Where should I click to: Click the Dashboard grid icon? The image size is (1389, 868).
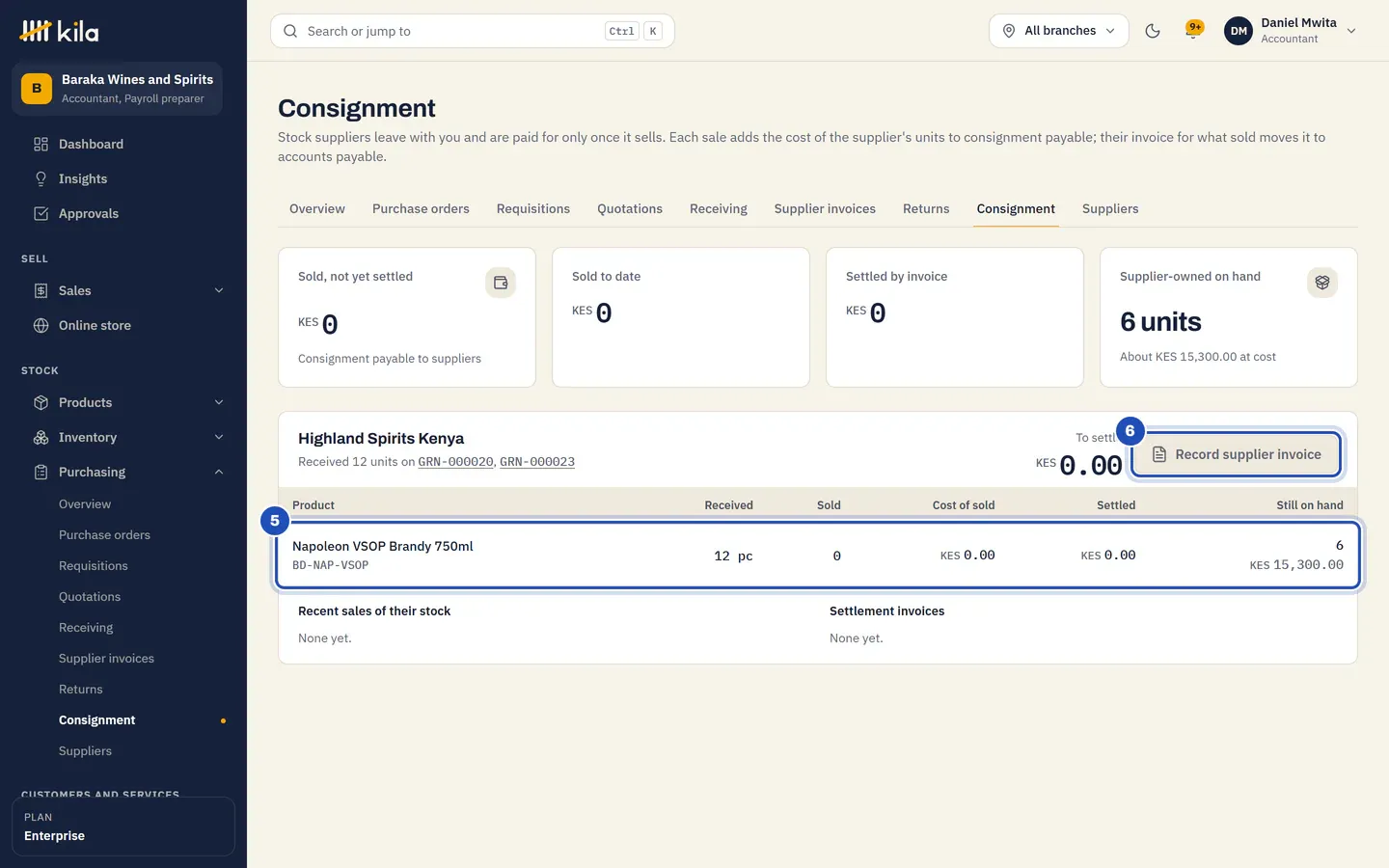(41, 144)
